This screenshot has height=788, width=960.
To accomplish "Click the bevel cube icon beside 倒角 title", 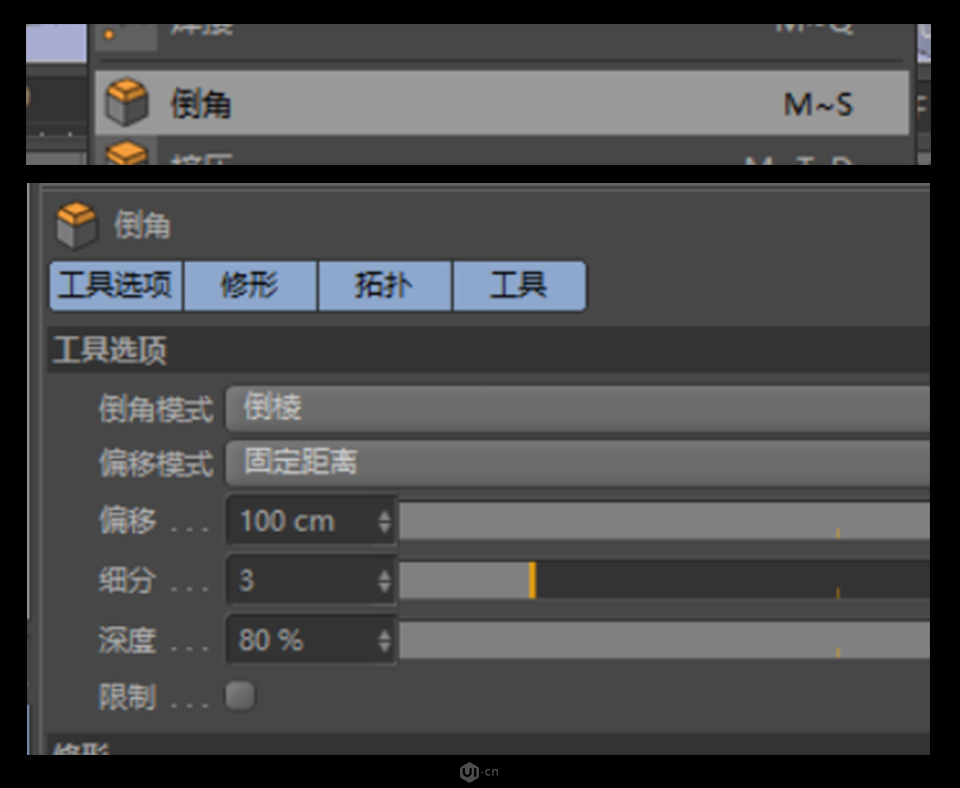I will point(77,226).
